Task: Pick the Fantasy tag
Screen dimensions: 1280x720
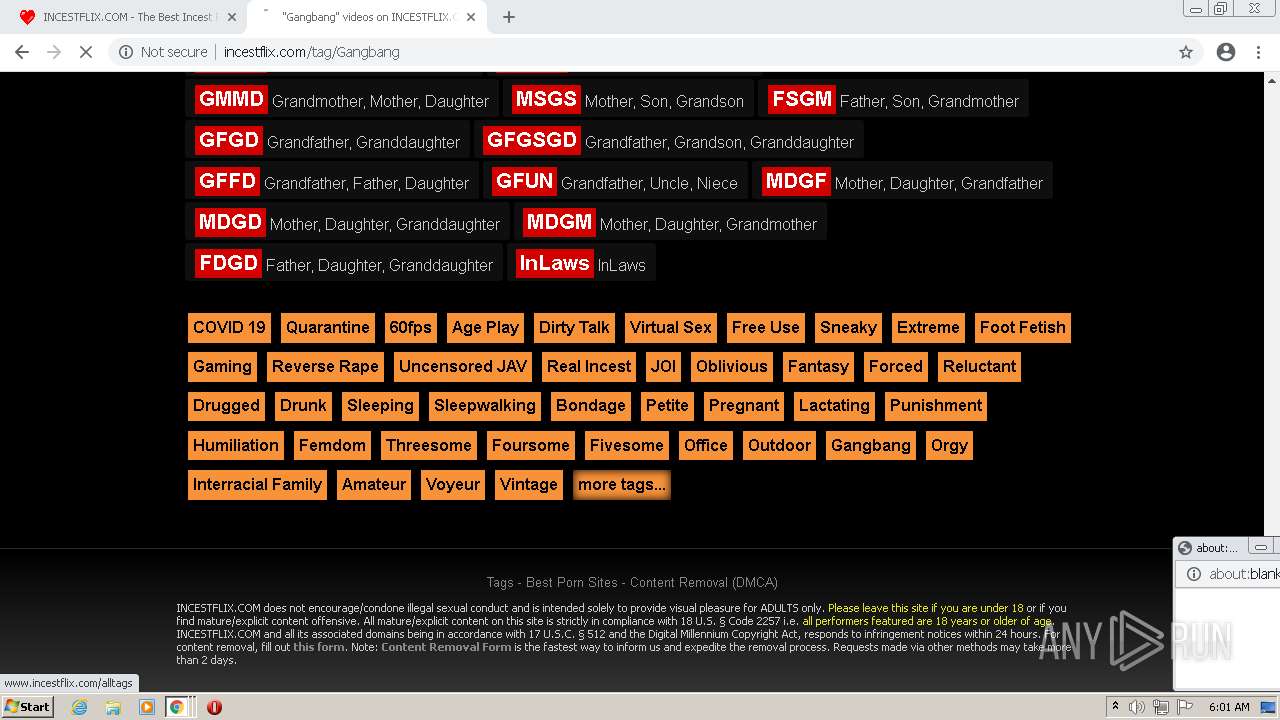Action: pos(818,366)
